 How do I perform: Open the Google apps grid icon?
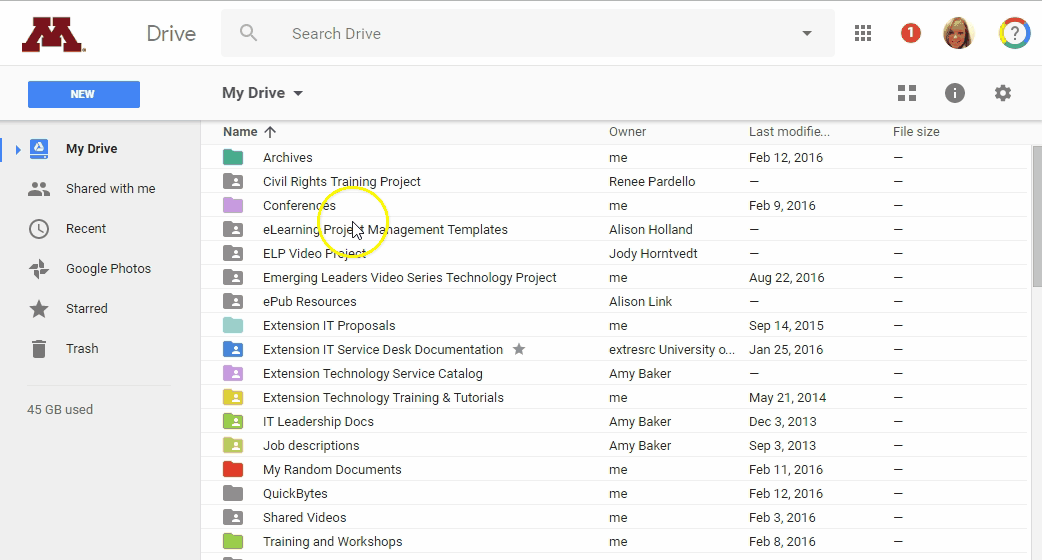(x=863, y=33)
